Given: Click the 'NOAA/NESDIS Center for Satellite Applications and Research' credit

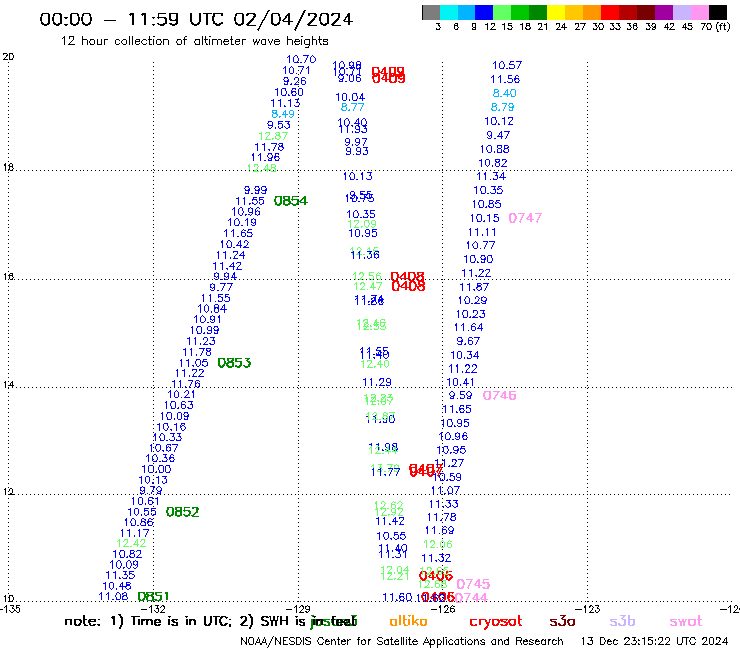Looking at the screenshot, I should point(402,642).
